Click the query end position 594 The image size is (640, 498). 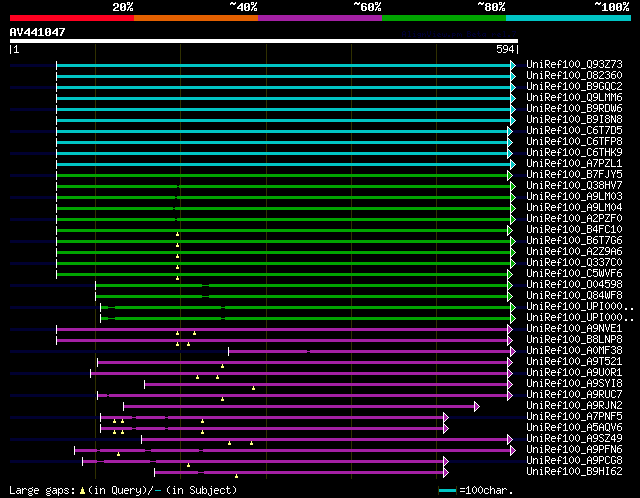coord(505,49)
